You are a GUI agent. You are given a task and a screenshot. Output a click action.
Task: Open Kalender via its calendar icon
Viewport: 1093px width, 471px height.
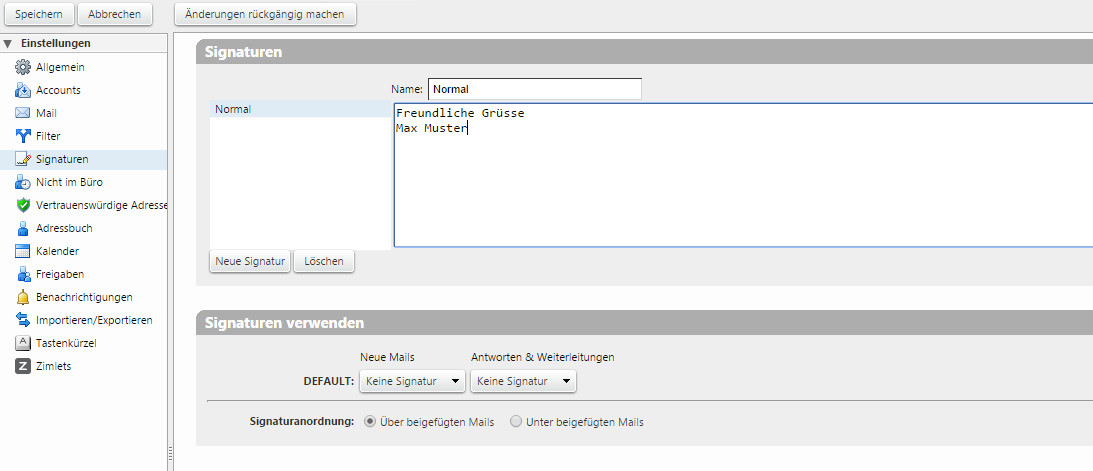tap(23, 251)
